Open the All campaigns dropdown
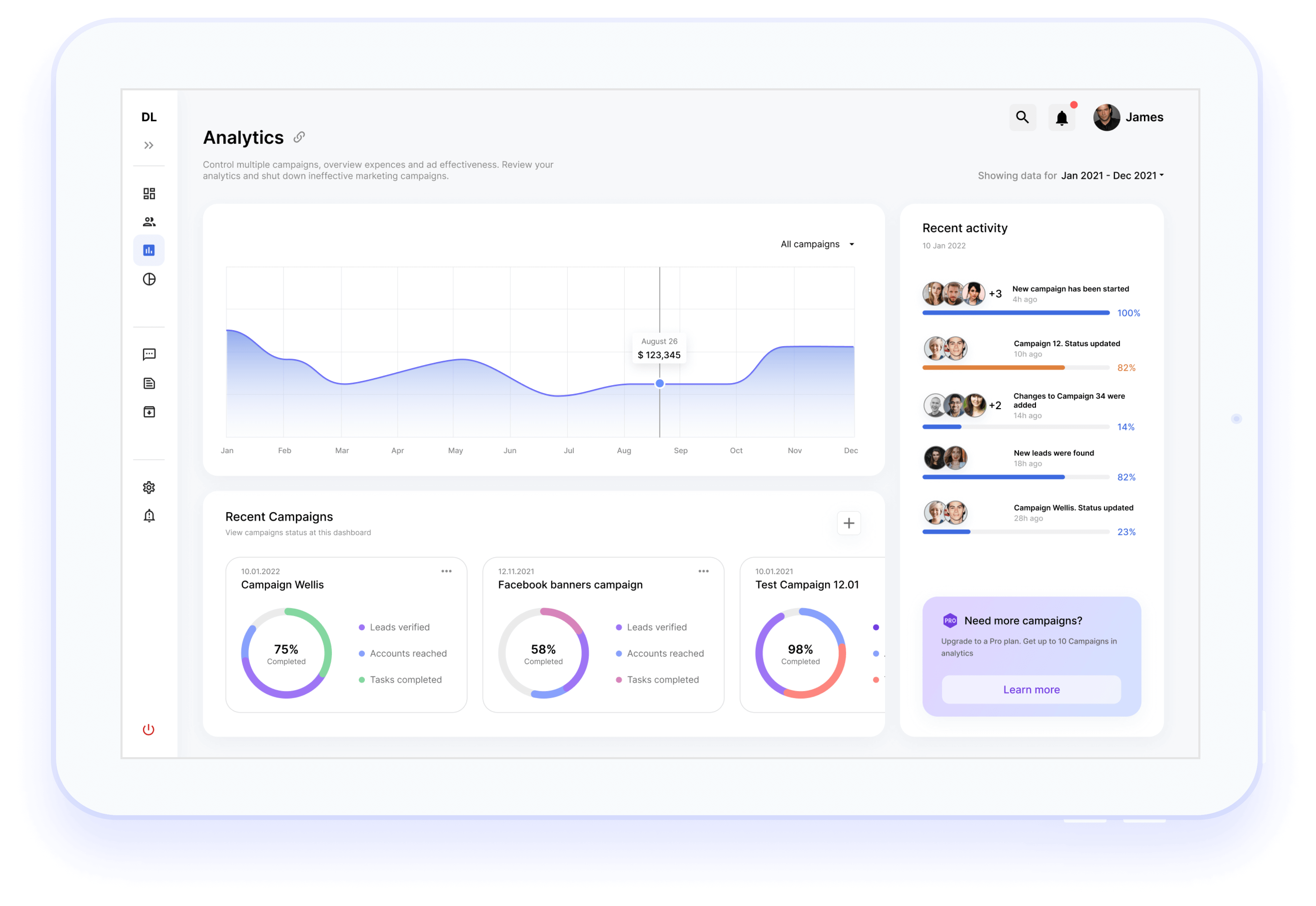 [817, 244]
